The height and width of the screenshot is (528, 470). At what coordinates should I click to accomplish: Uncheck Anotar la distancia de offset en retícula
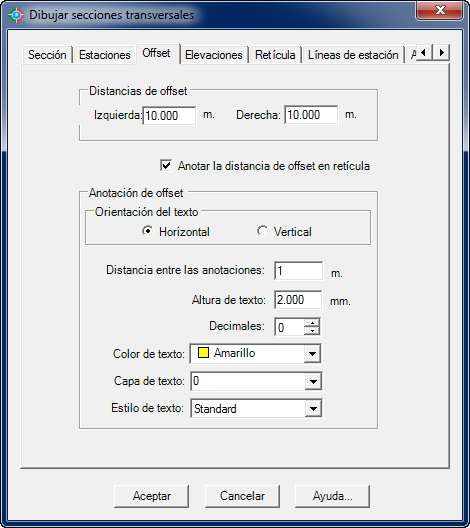166,166
